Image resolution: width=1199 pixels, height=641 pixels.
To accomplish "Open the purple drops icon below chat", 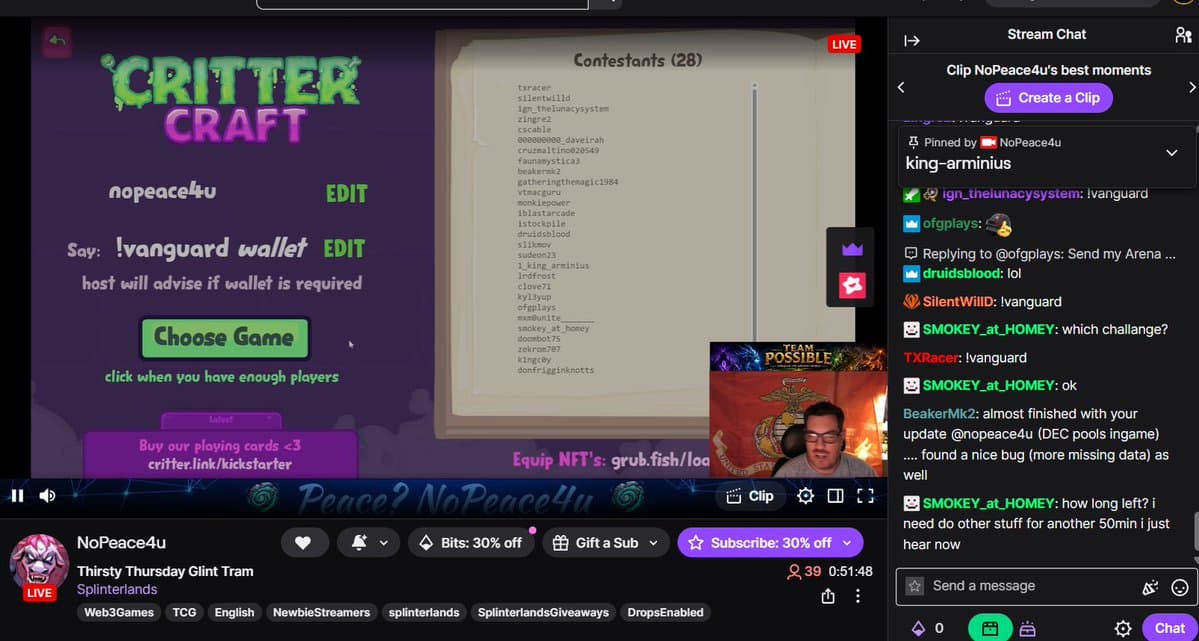I will (x=1027, y=628).
